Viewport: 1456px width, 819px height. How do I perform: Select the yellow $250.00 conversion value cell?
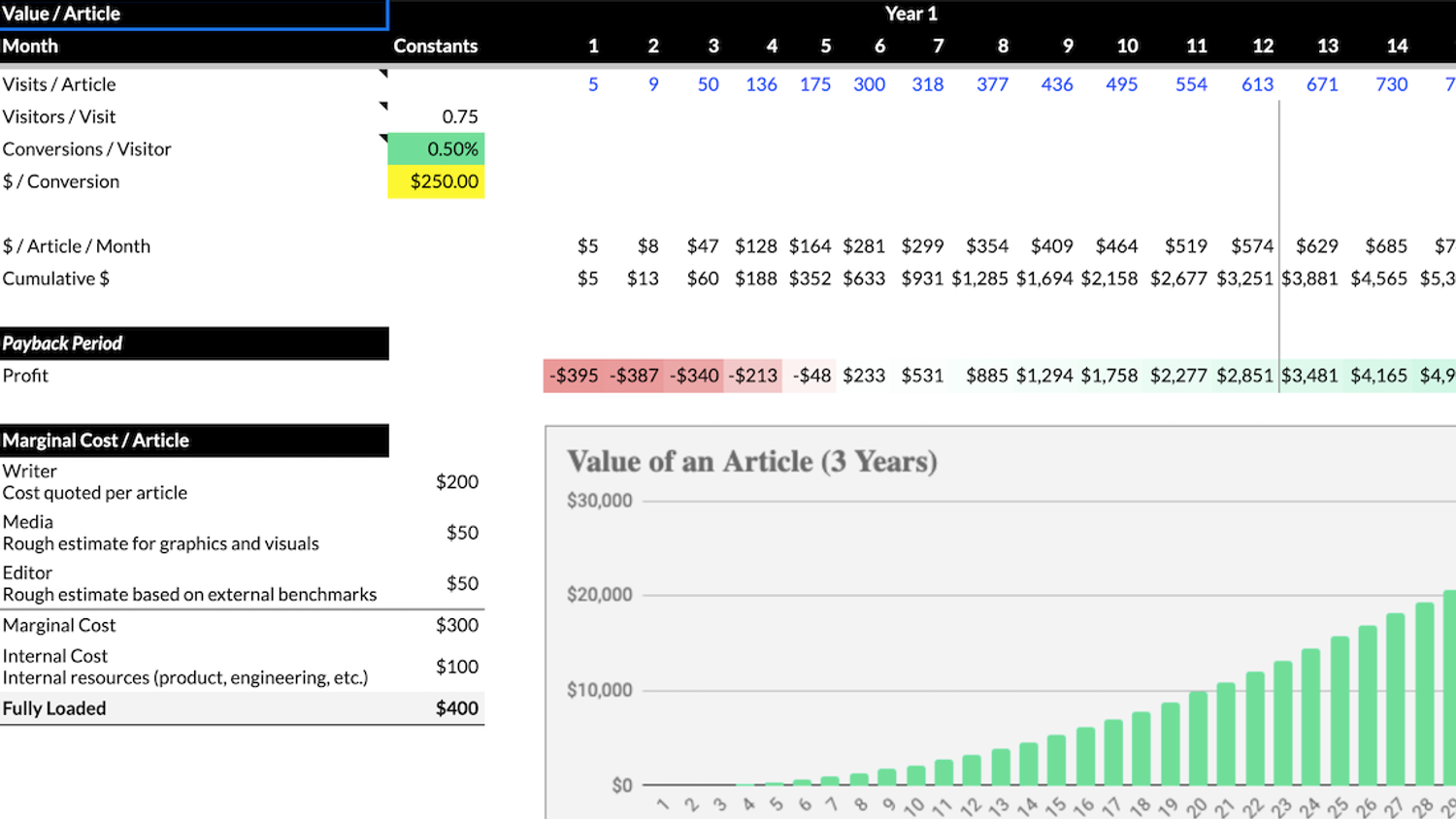[x=436, y=181]
